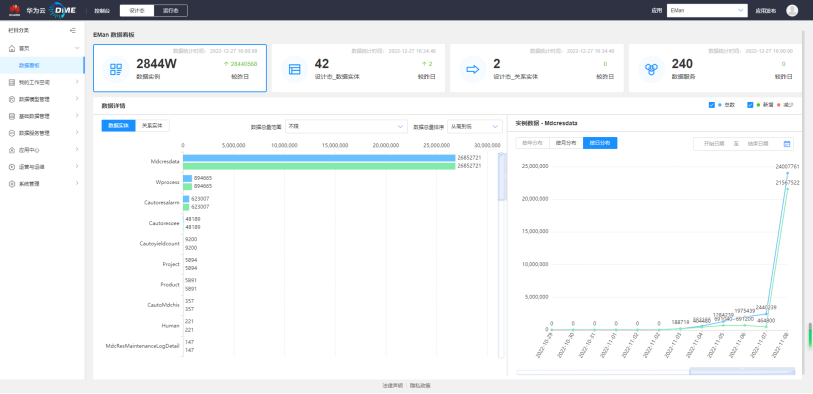Screen dimensions: 813x394
Task: Click the cubes icon on the 240 card
Action: pyautogui.click(x=651, y=69)
